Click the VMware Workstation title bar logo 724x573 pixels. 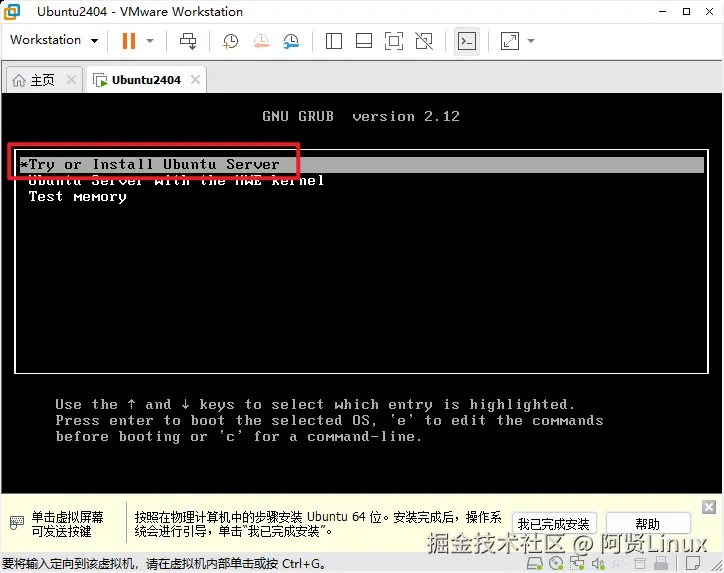12,12
